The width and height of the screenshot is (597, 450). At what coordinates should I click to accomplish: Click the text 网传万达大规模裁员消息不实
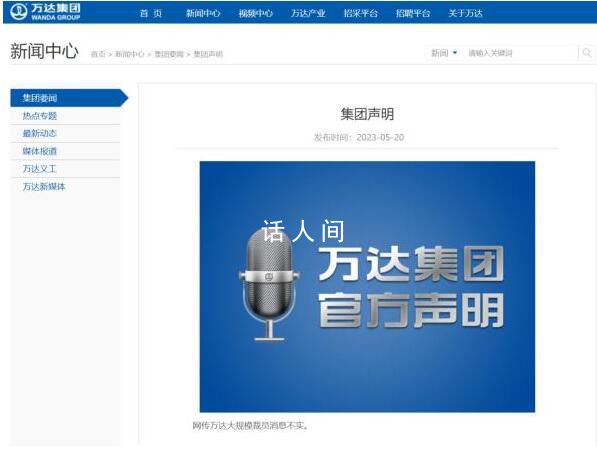click(x=250, y=425)
